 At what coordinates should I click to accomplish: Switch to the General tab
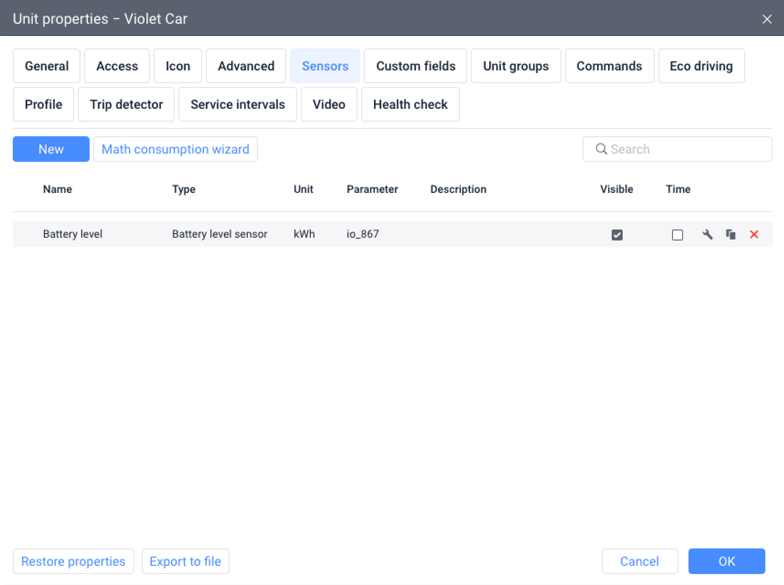[47, 66]
